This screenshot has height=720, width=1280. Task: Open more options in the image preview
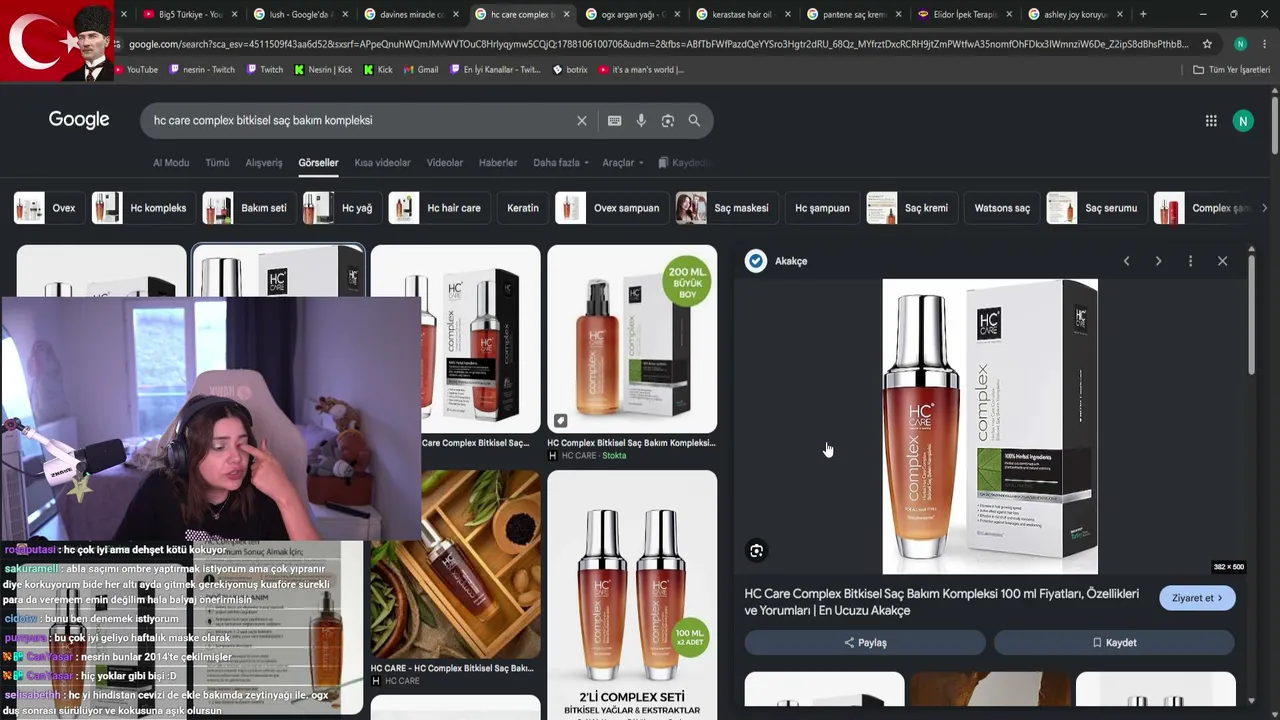coord(1190,261)
